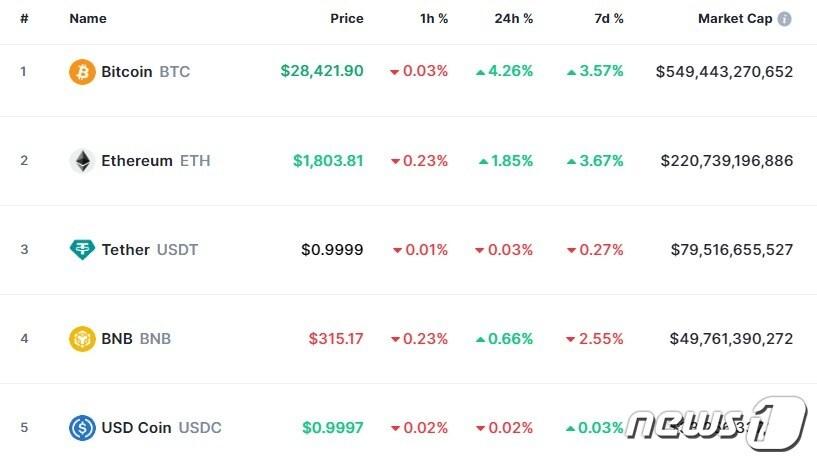817x463 pixels.
Task: Click the Market Cap info icon
Action: [x=785, y=19]
